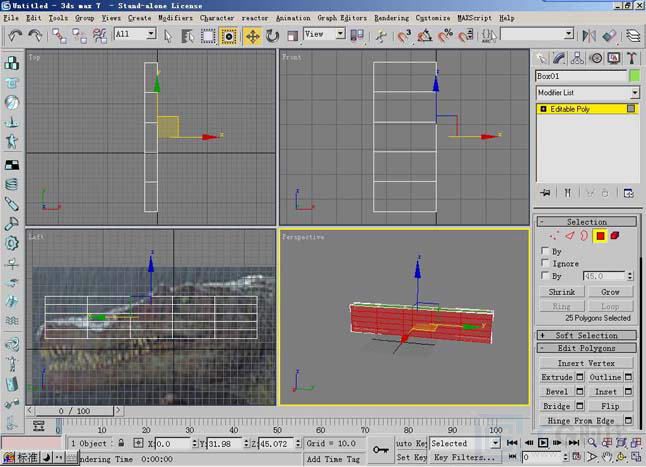646x467 pixels.
Task: Click the Key Filters button
Action: (464, 457)
